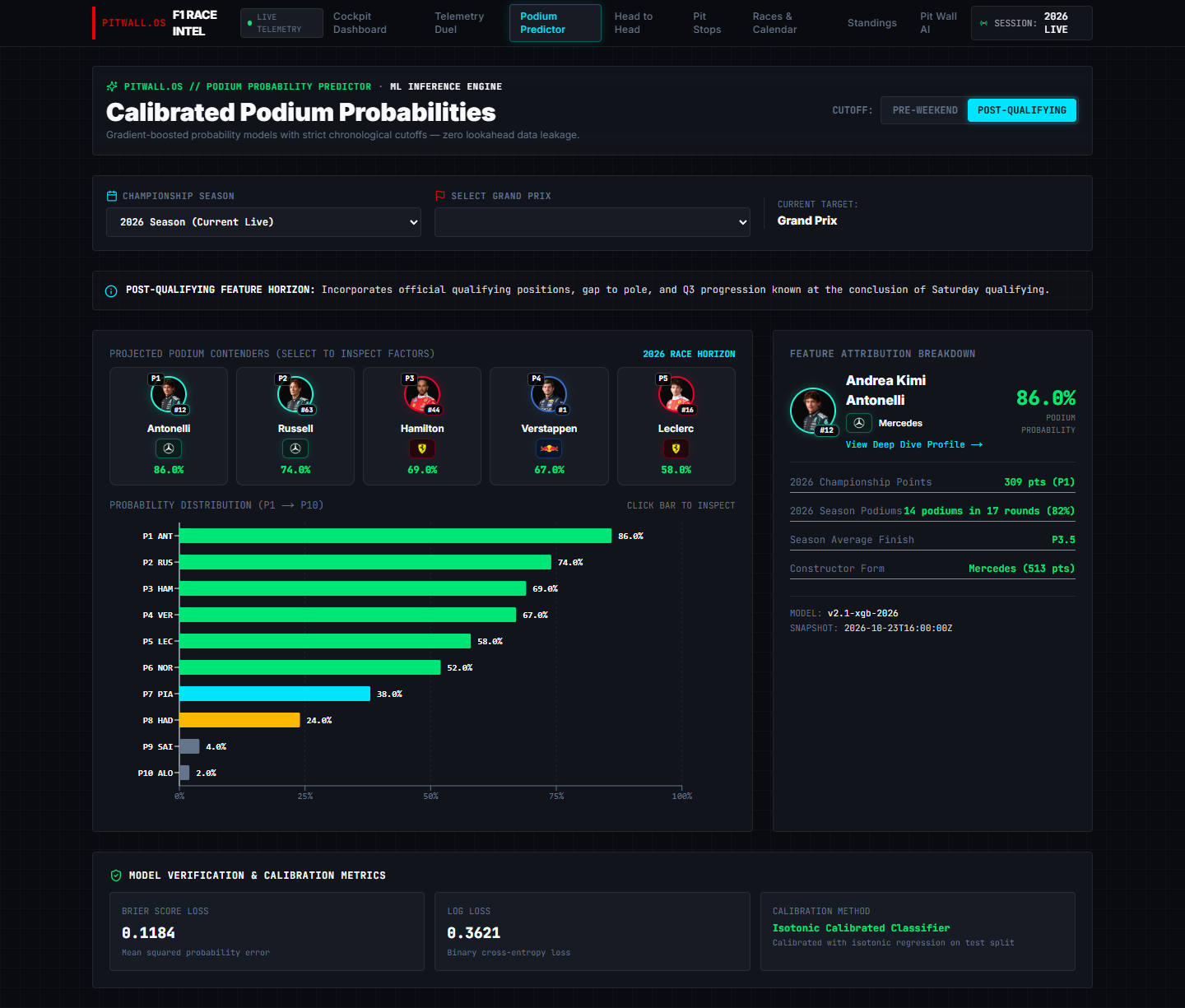Select the Russell contender card name
The height and width of the screenshot is (1008, 1185).
tap(295, 429)
